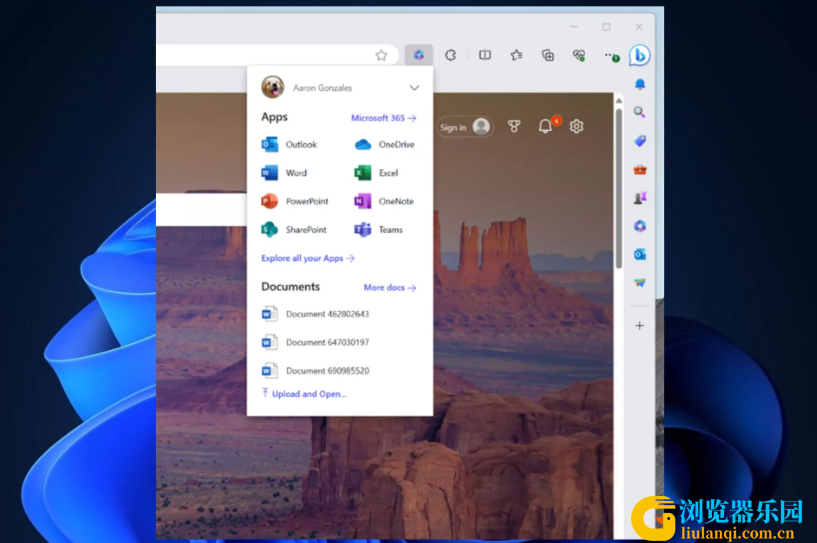The image size is (817, 543).
Task: Launch Excel from Apps list
Action: click(376, 172)
